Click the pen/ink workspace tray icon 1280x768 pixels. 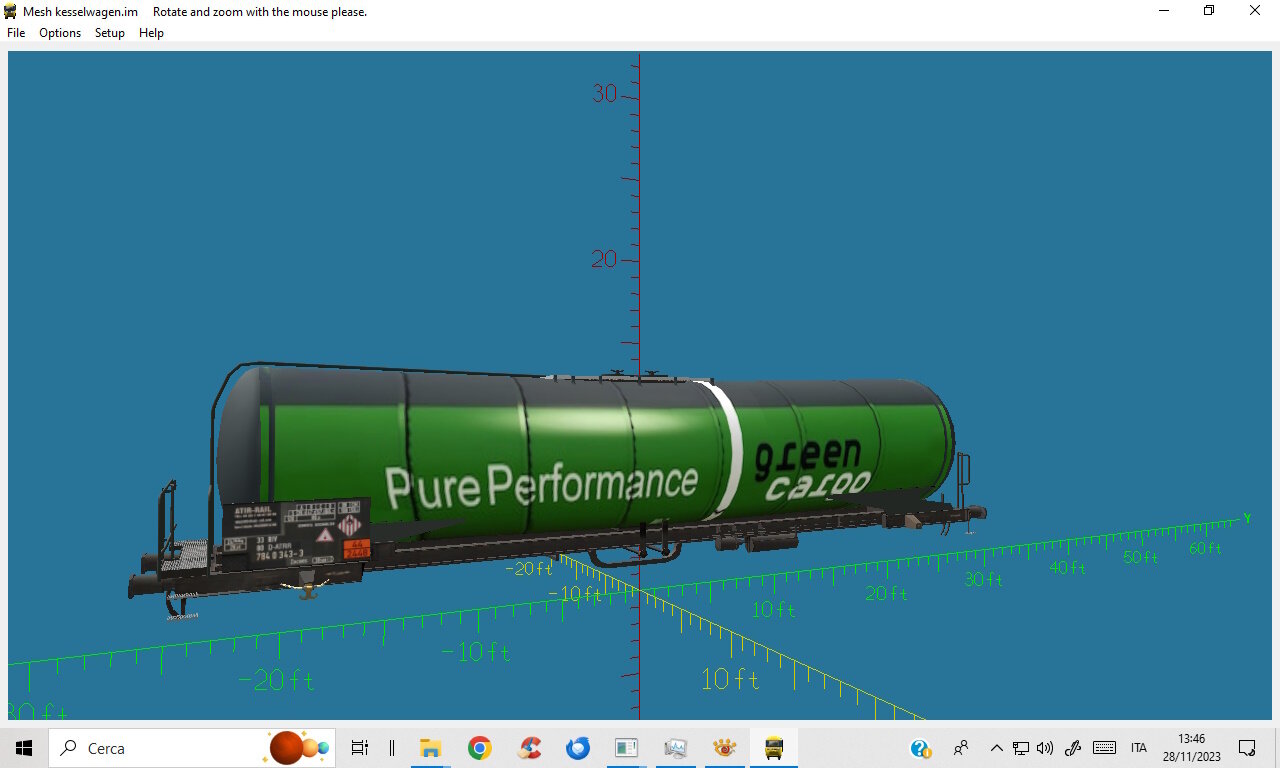tap(1073, 748)
